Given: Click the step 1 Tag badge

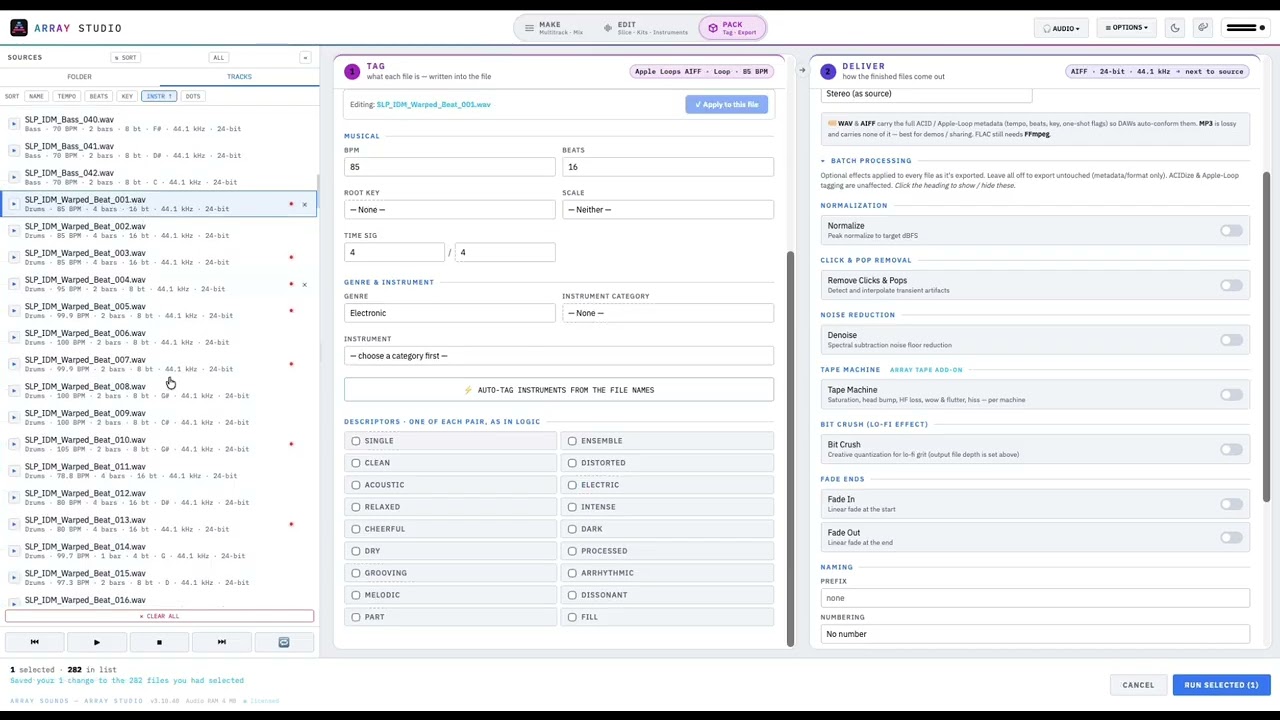Looking at the screenshot, I should click(352, 71).
